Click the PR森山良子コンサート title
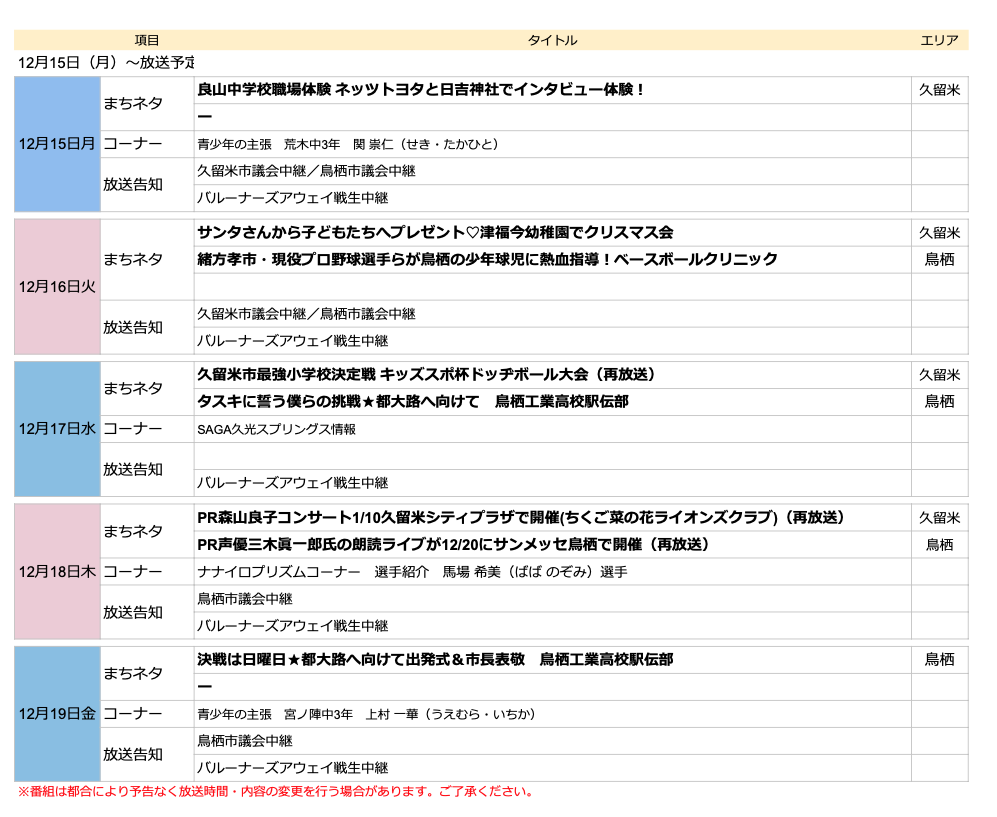This screenshot has width=997, height=817. [x=521, y=518]
